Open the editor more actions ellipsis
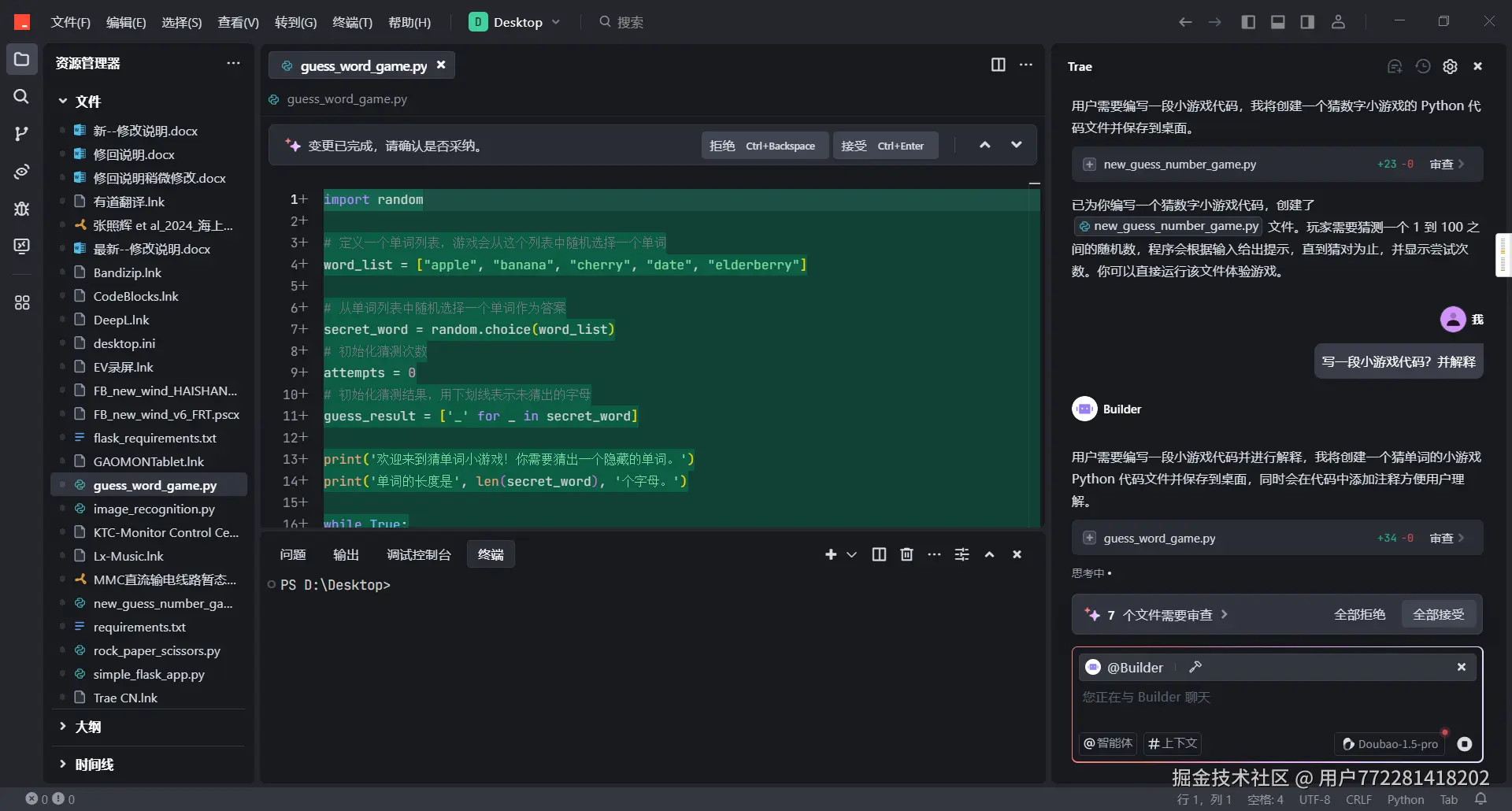Viewport: 1512px width, 811px height. 1025,65
